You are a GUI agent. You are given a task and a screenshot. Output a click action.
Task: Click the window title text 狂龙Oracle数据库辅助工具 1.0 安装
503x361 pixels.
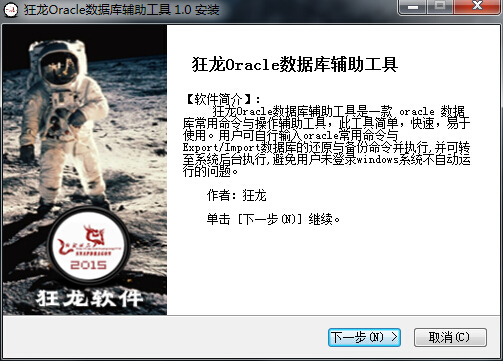click(121, 10)
